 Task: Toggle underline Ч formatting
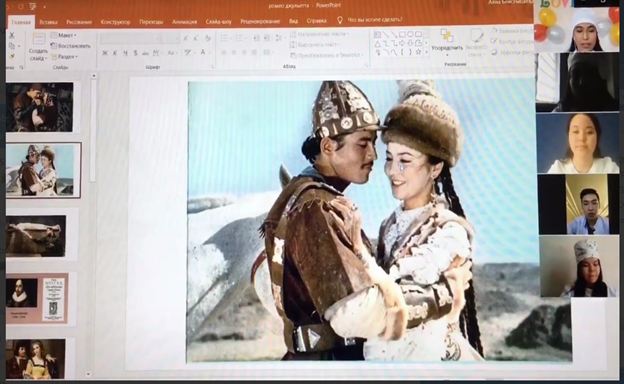[x=125, y=53]
